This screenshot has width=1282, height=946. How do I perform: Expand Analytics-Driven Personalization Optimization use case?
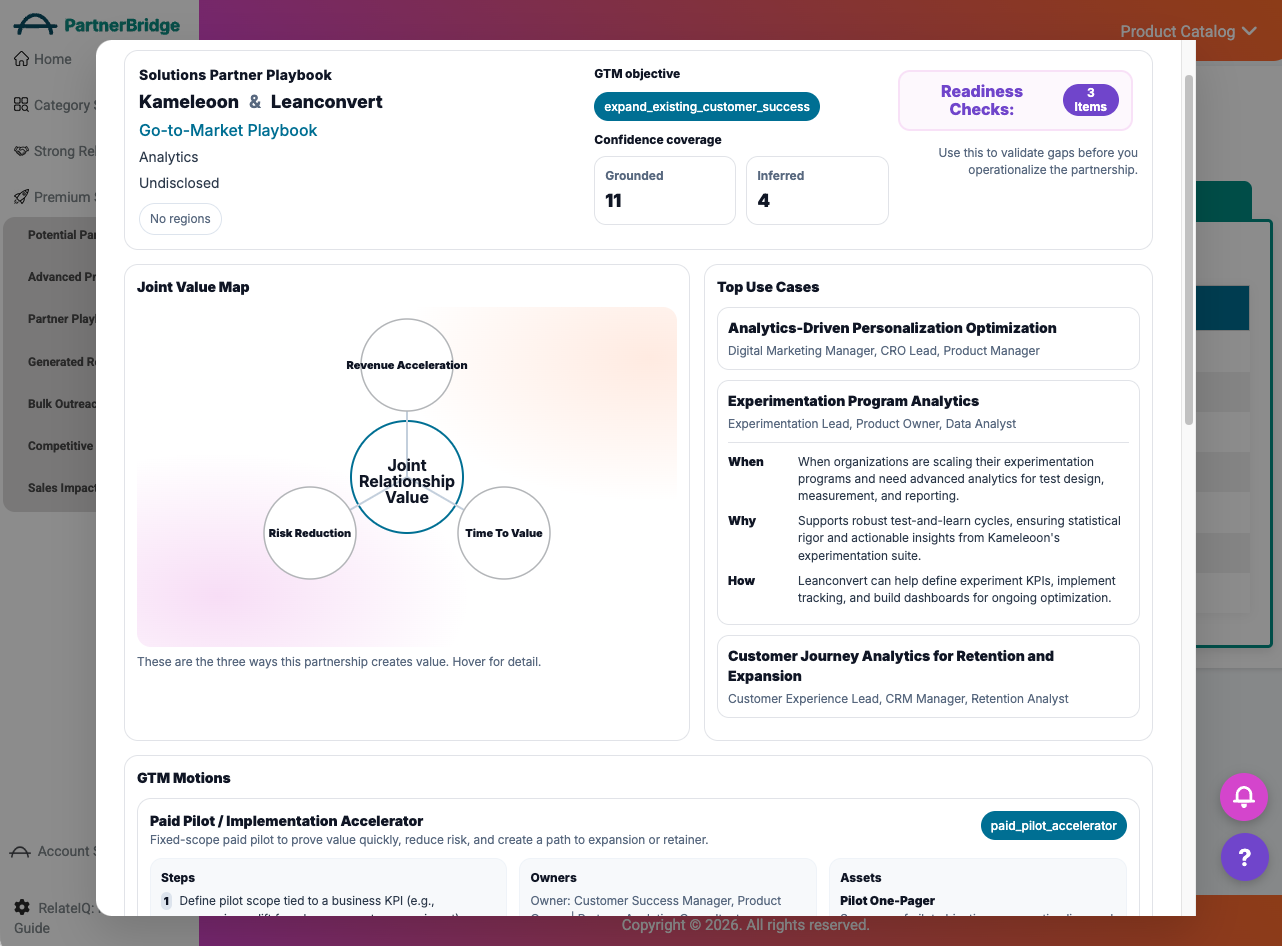pos(928,338)
